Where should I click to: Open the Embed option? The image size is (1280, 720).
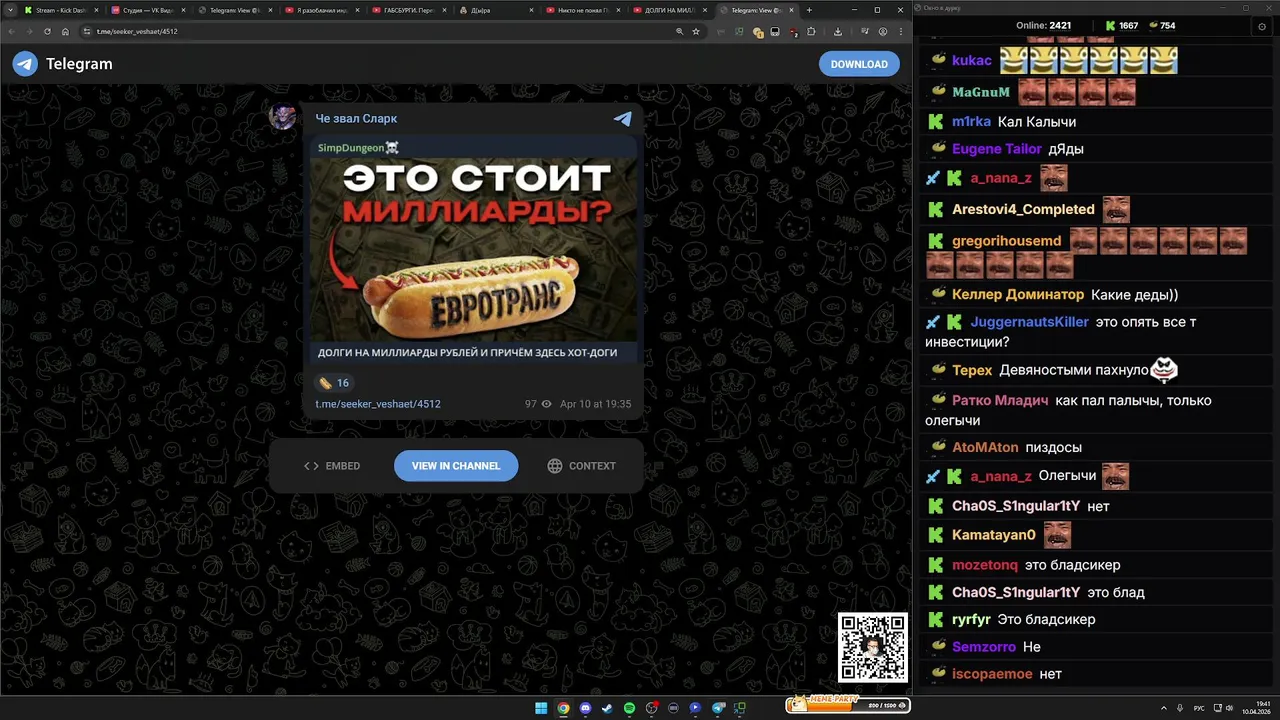coord(332,466)
